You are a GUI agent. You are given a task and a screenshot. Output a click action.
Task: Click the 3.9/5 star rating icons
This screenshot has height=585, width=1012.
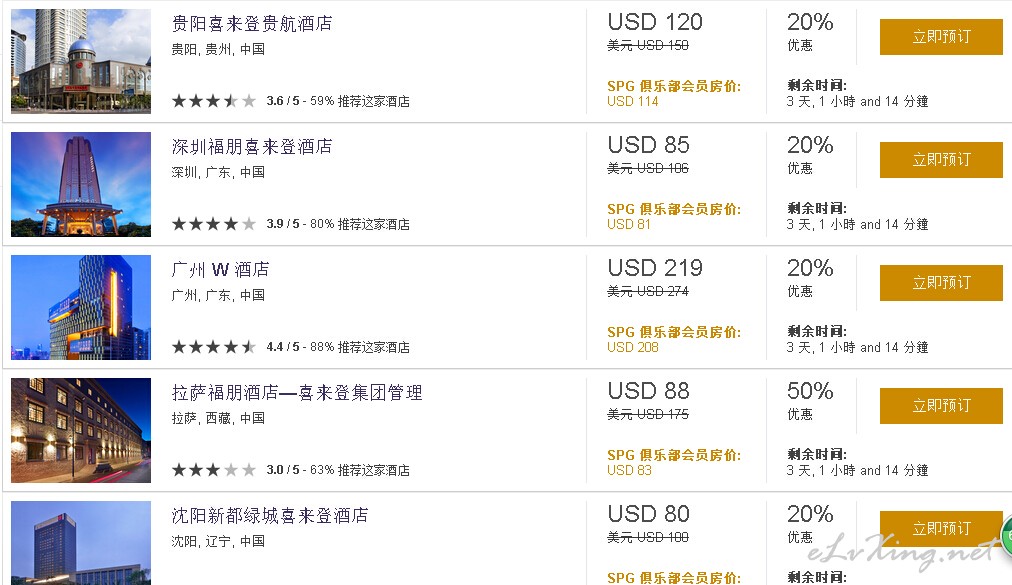click(214, 224)
